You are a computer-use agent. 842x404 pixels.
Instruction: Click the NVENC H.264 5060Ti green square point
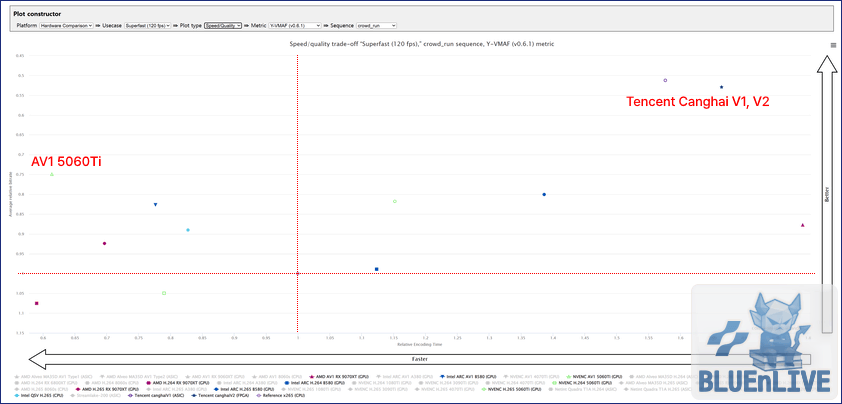[164, 293]
